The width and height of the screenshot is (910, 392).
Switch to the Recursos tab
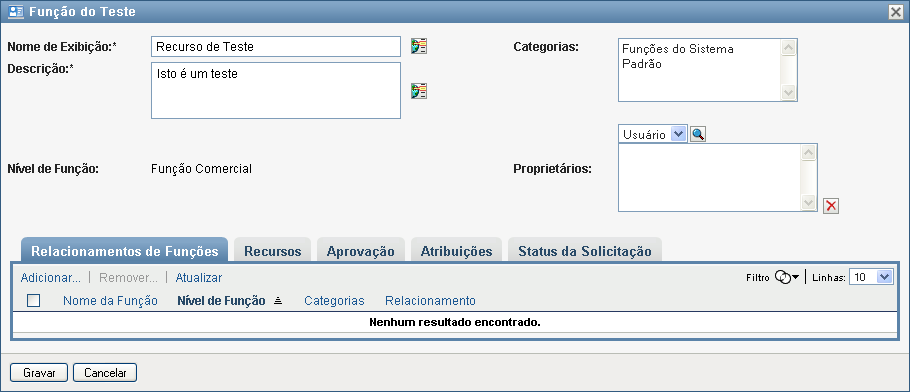273,251
